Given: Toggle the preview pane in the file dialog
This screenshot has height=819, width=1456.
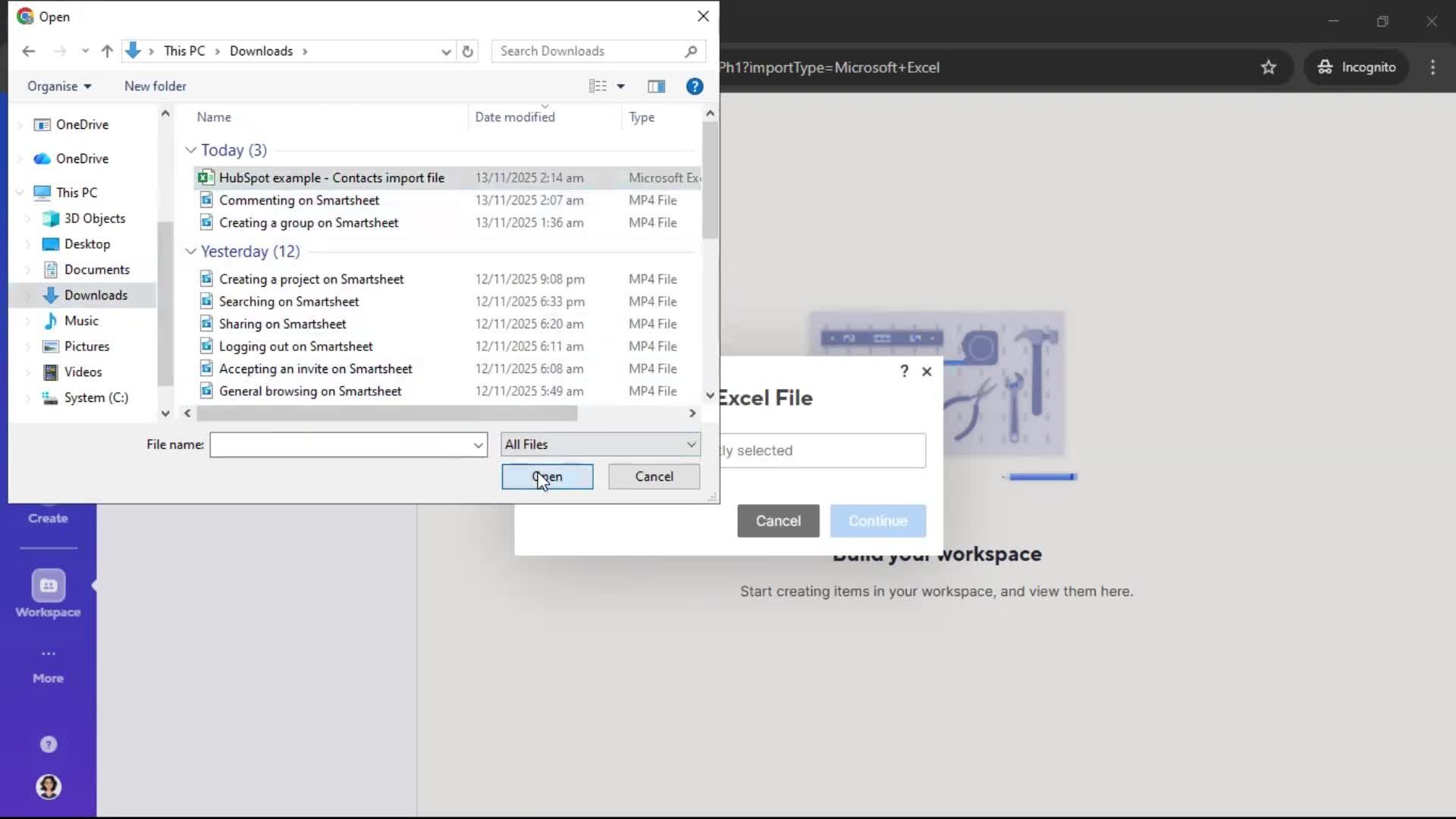Looking at the screenshot, I should tap(656, 86).
